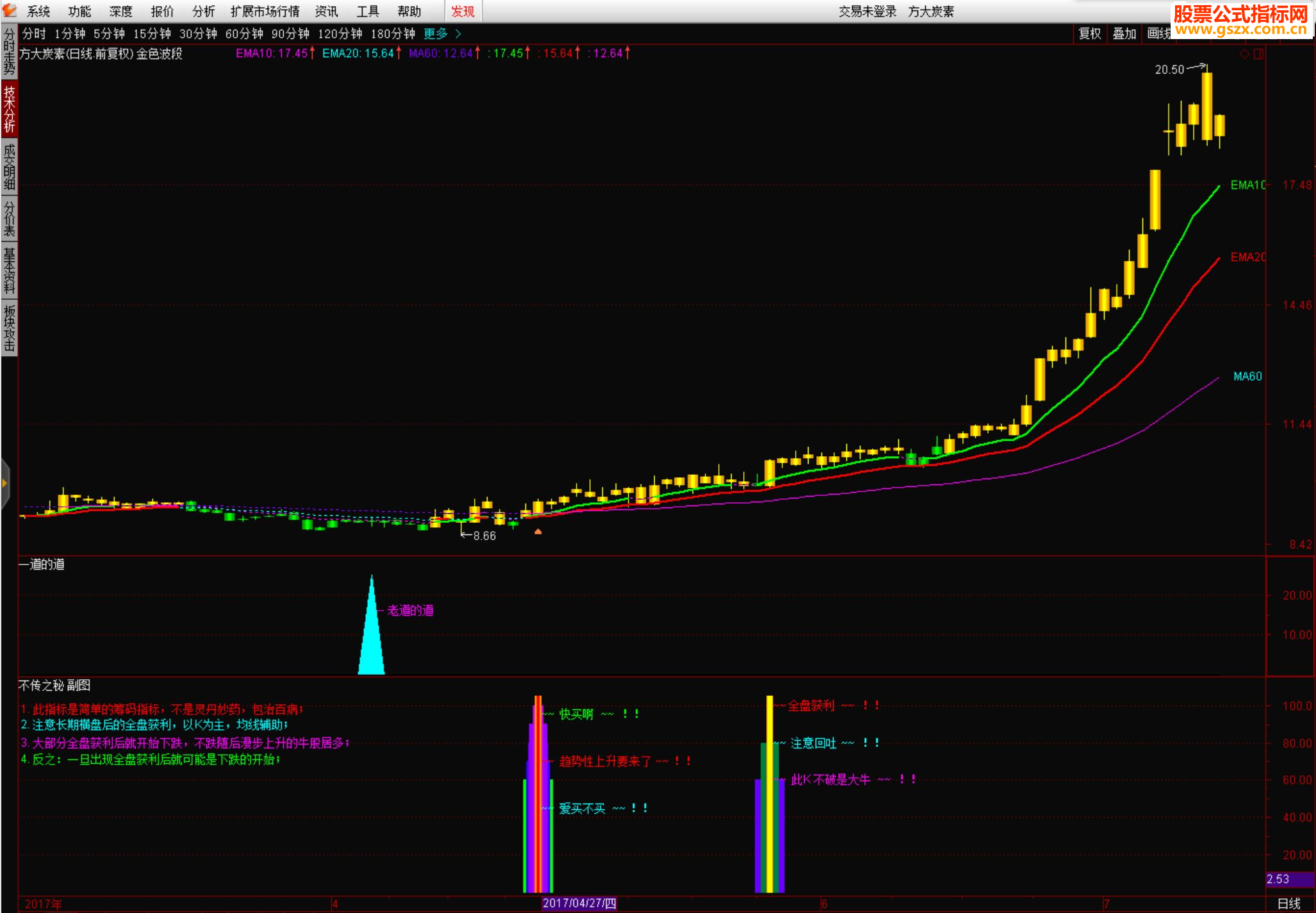Click the 2.53 value box on the axis
This screenshot has width=1316, height=913.
pyautogui.click(x=1290, y=879)
